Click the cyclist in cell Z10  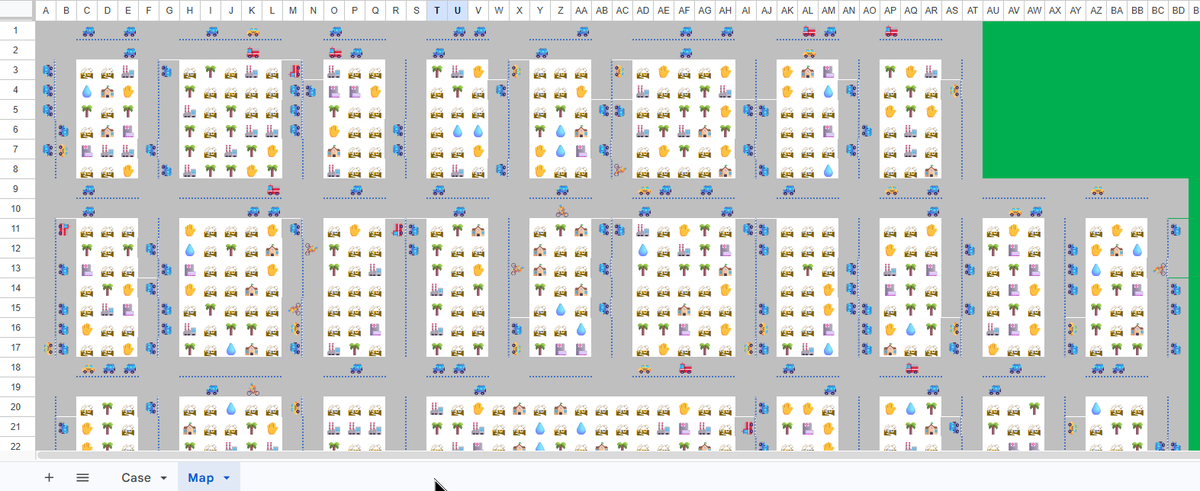coord(561,209)
